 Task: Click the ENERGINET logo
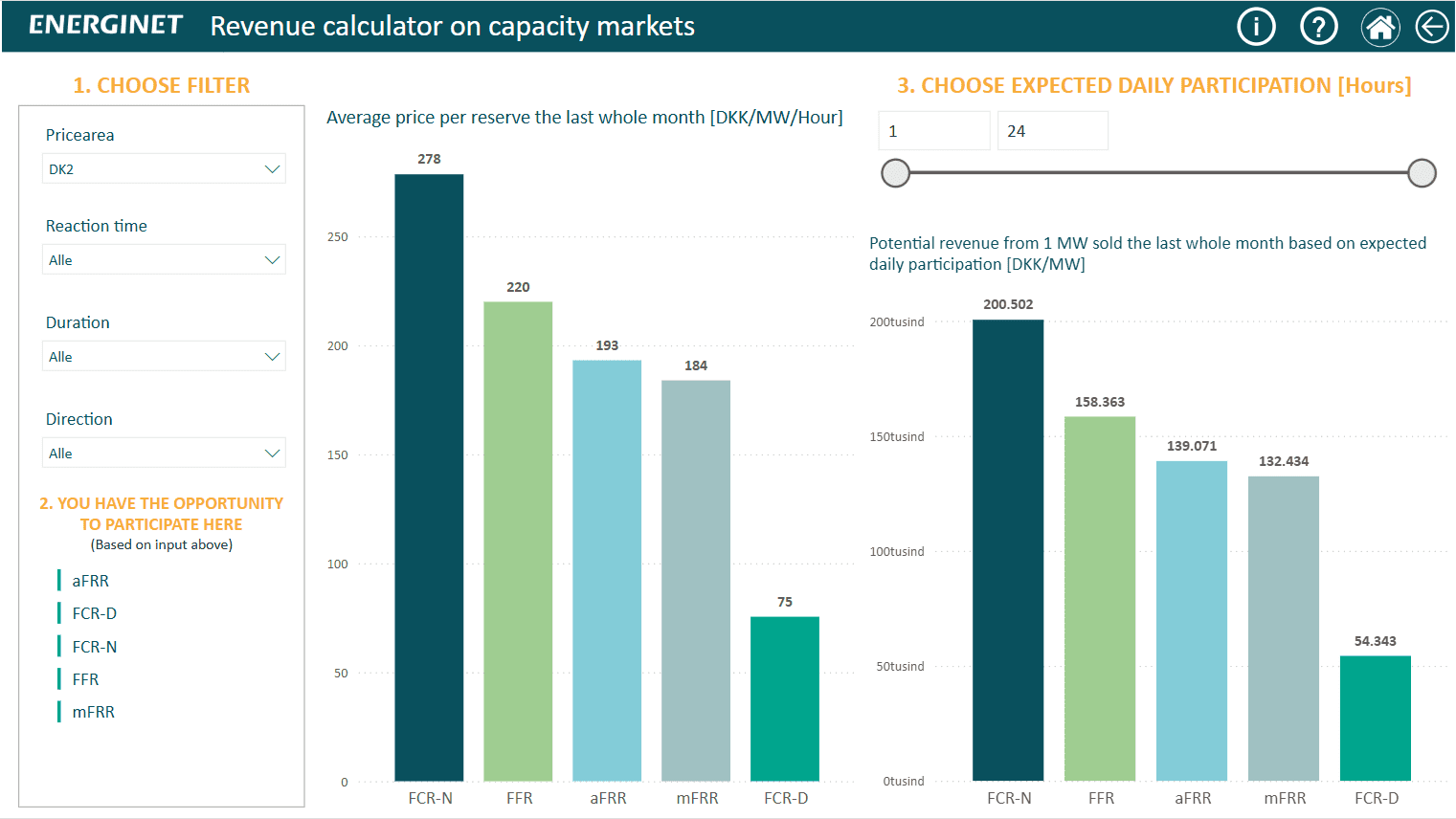pyautogui.click(x=105, y=25)
